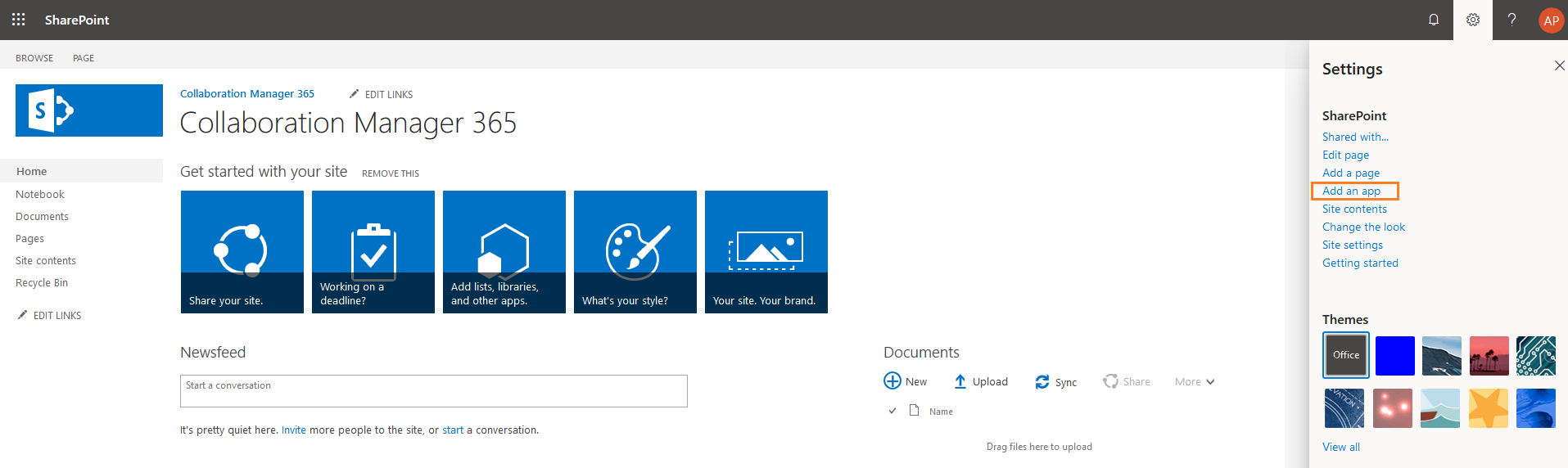Click the start a conversation link
1568x468 pixels.
[x=453, y=430]
